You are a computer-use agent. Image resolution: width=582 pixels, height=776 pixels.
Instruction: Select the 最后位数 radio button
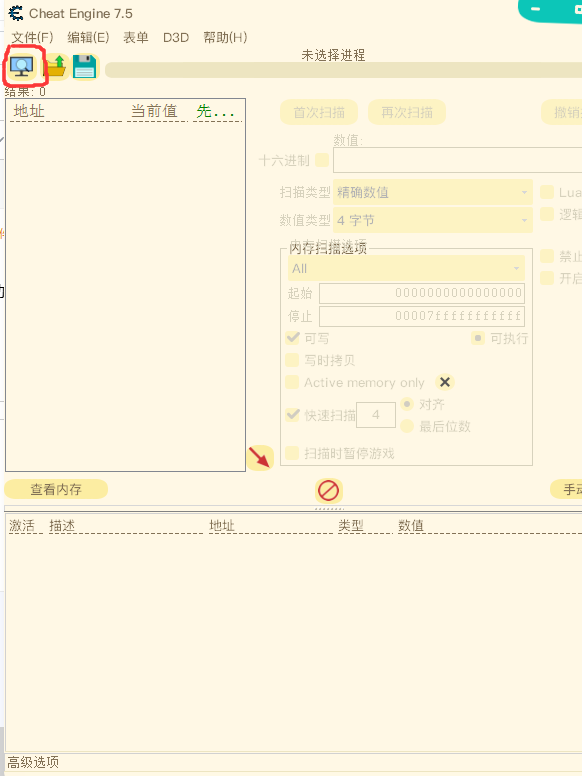407,426
